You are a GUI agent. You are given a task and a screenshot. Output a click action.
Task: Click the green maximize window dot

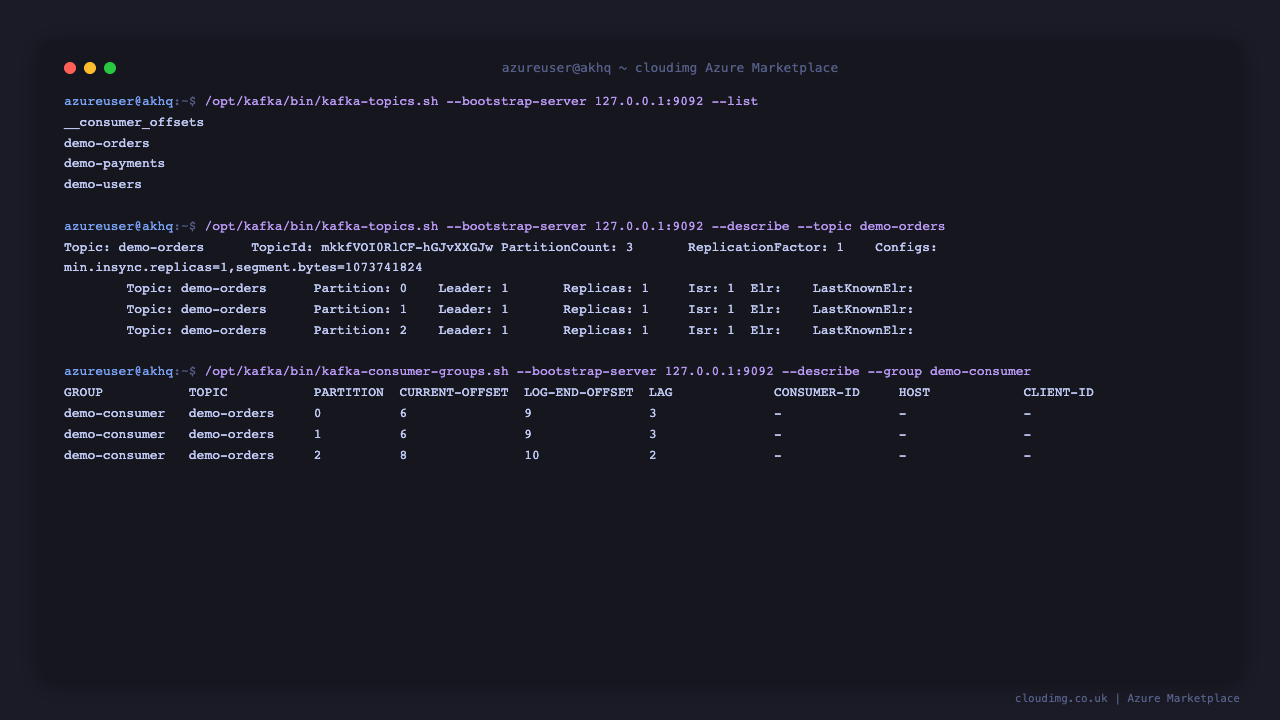pos(110,68)
